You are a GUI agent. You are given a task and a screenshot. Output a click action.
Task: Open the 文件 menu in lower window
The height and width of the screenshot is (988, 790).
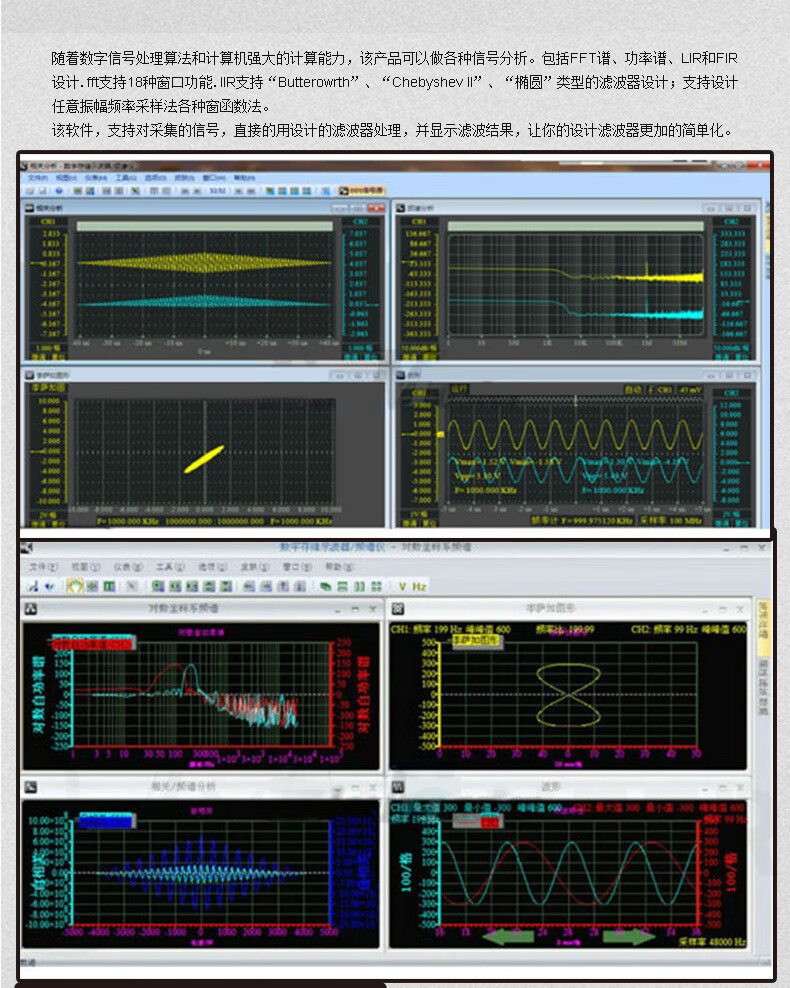point(37,566)
